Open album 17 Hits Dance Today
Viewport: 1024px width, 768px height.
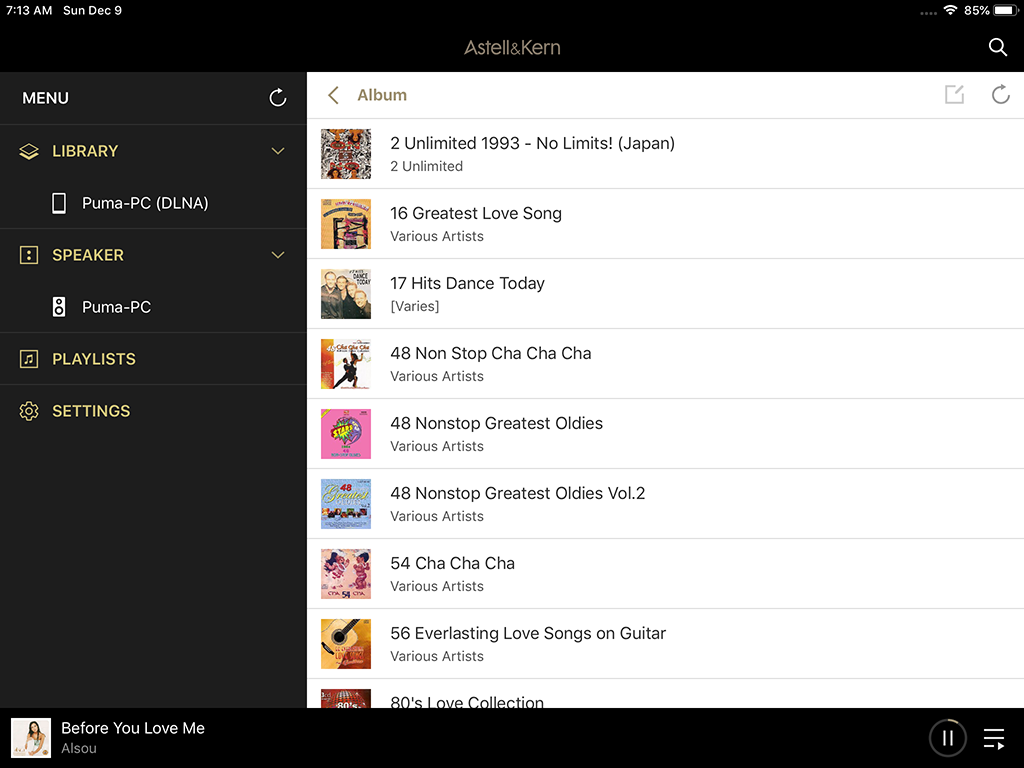coord(665,294)
